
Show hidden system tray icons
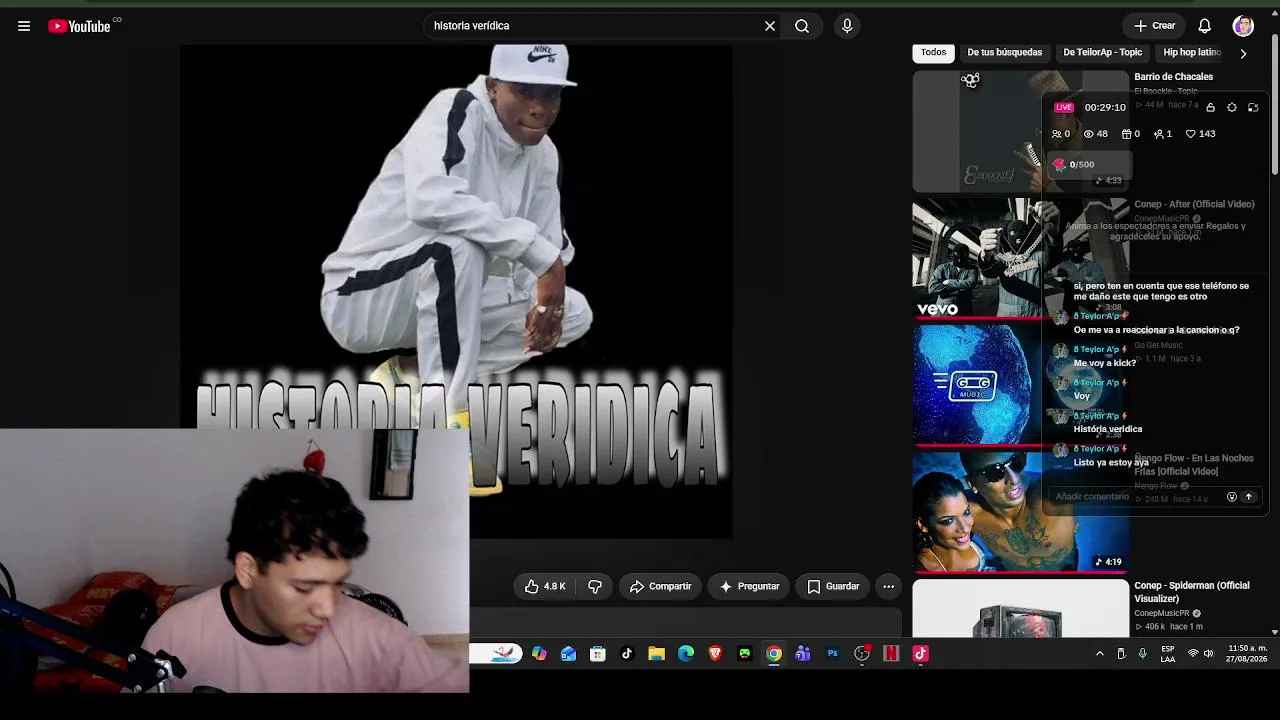1100,654
